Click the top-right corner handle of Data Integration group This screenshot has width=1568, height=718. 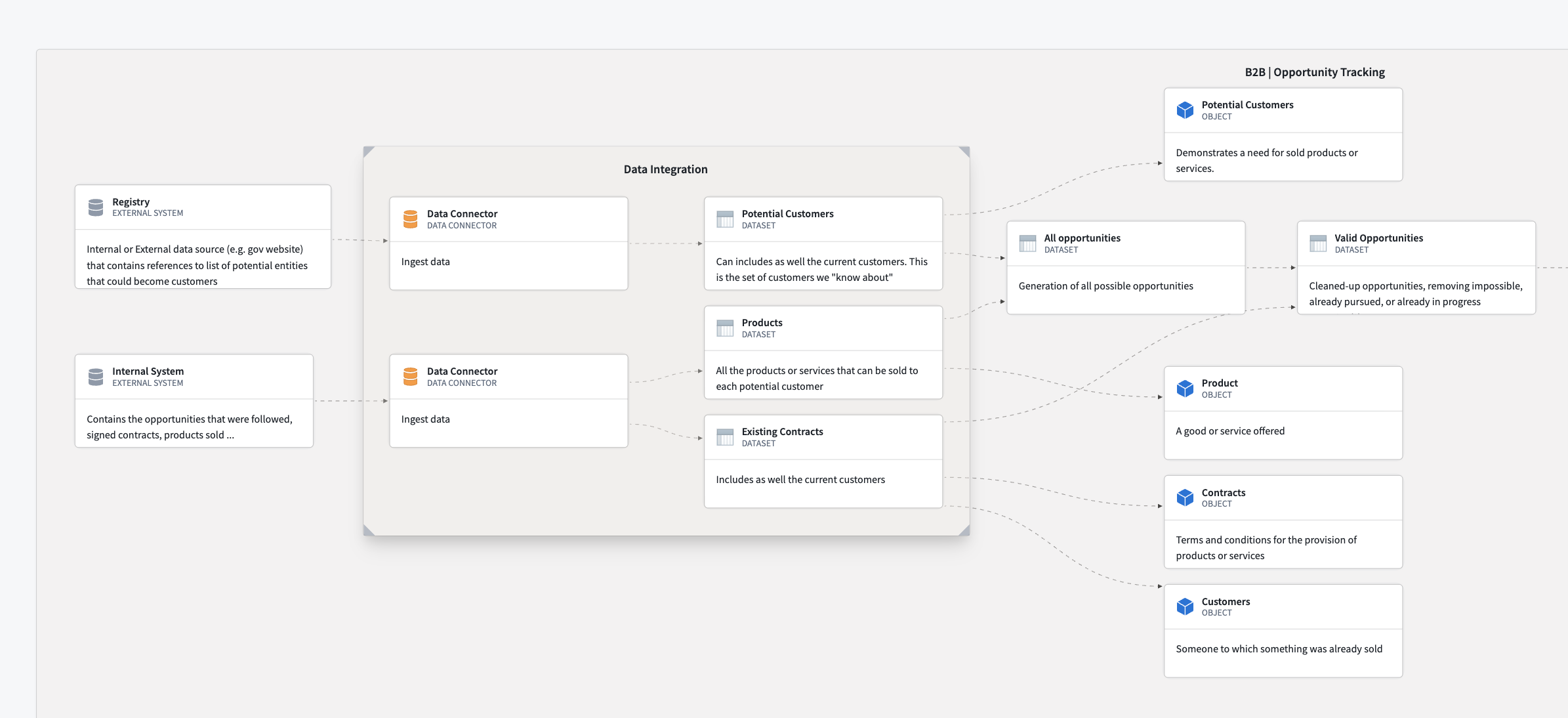[965, 152]
